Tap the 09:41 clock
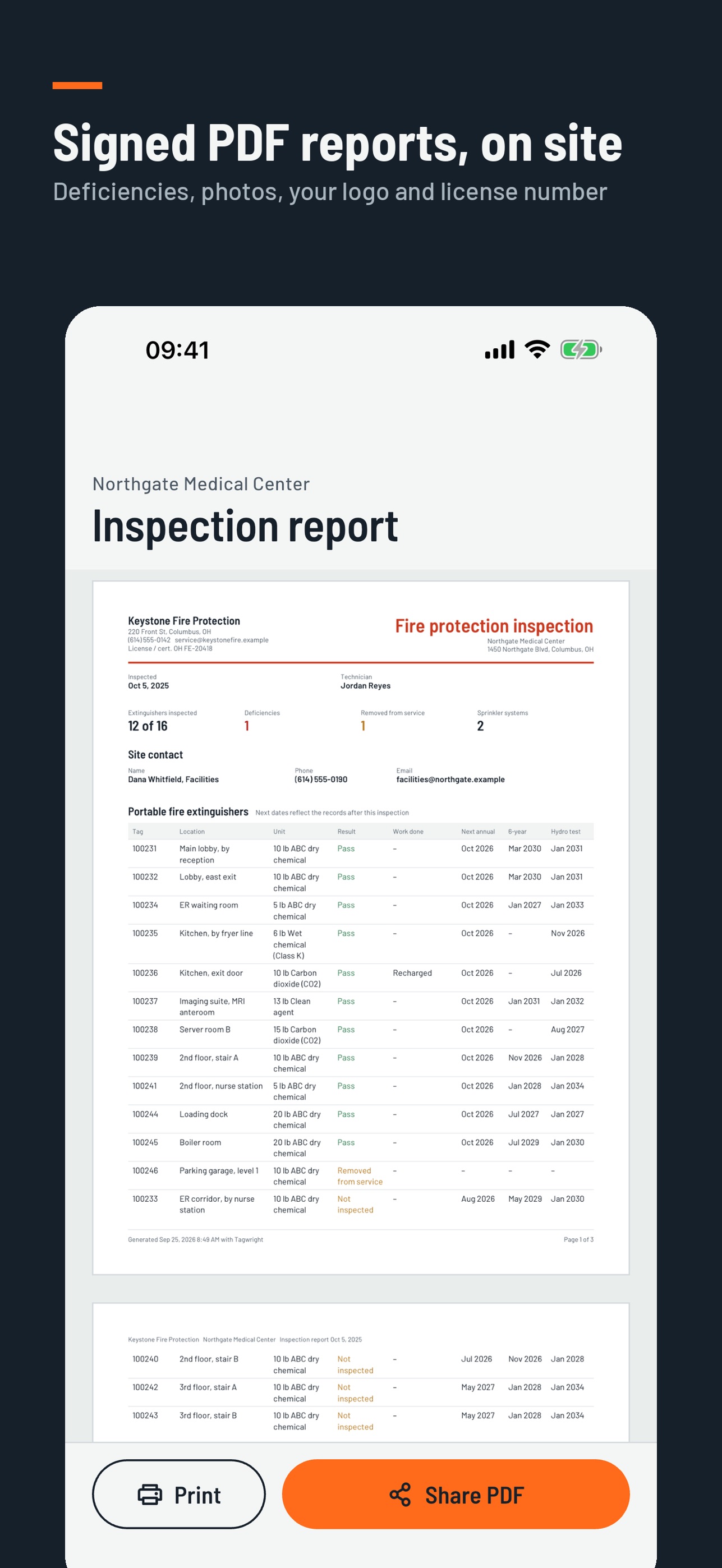 tap(177, 350)
